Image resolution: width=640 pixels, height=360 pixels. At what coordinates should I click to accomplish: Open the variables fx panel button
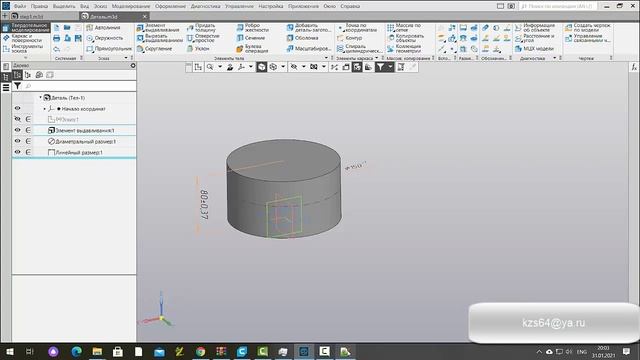pyautogui.click(x=634, y=67)
